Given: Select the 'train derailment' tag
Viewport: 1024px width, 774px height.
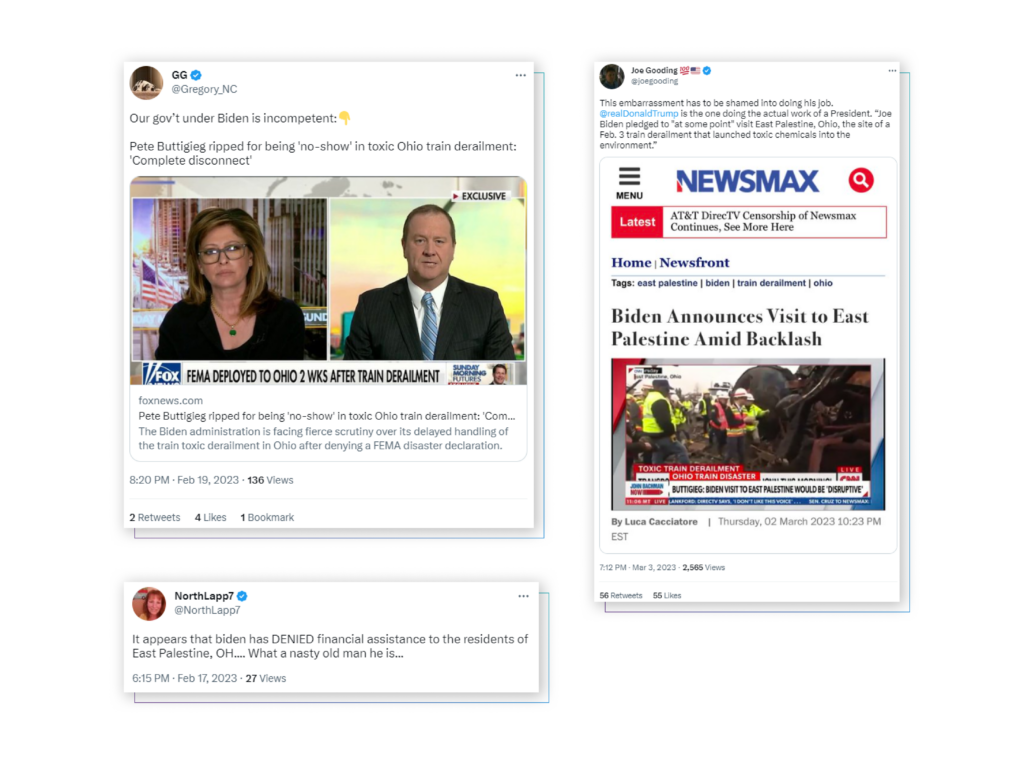Looking at the screenshot, I should click(x=771, y=283).
